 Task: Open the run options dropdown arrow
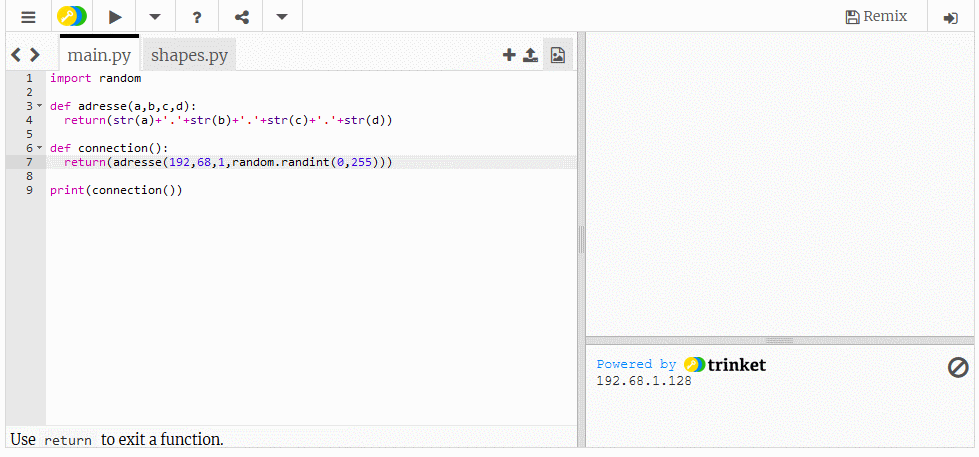(154, 16)
